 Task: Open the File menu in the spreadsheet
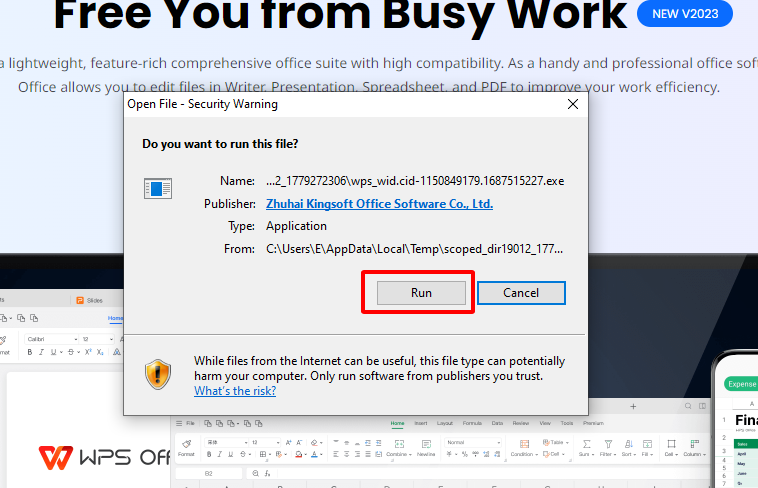click(x=190, y=423)
